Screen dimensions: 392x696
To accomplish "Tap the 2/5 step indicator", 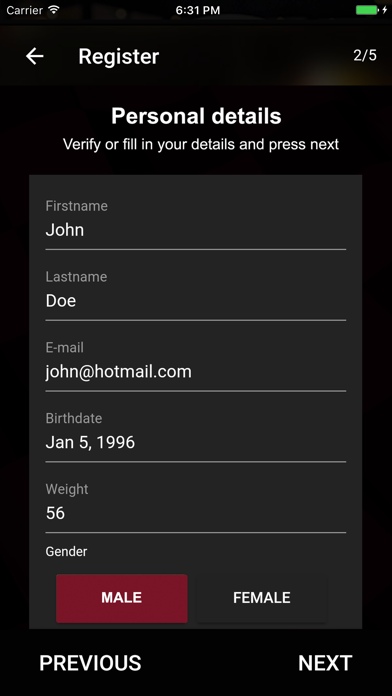I will pos(365,55).
